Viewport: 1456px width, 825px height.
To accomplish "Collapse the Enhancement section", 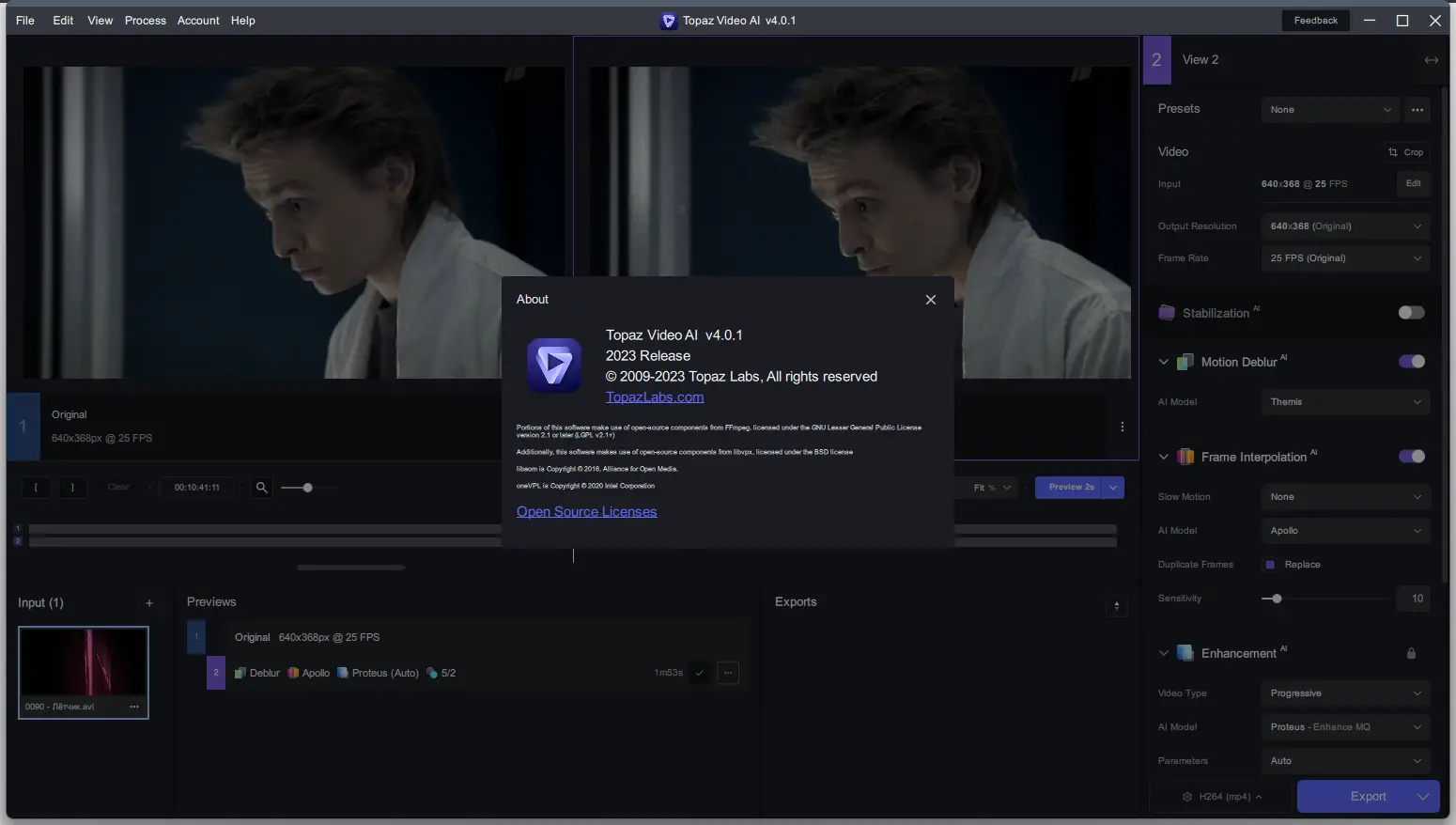I will (1164, 653).
